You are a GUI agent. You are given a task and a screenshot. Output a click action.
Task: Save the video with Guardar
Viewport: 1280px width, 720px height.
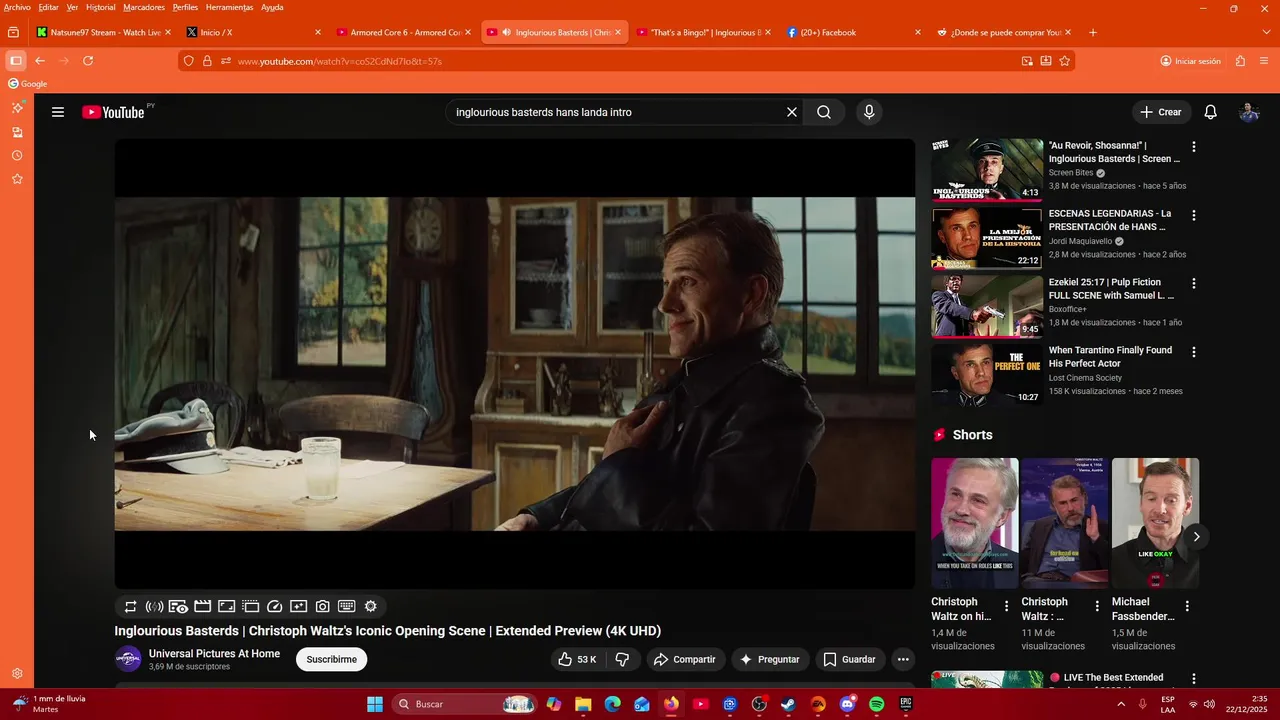pyautogui.click(x=850, y=659)
